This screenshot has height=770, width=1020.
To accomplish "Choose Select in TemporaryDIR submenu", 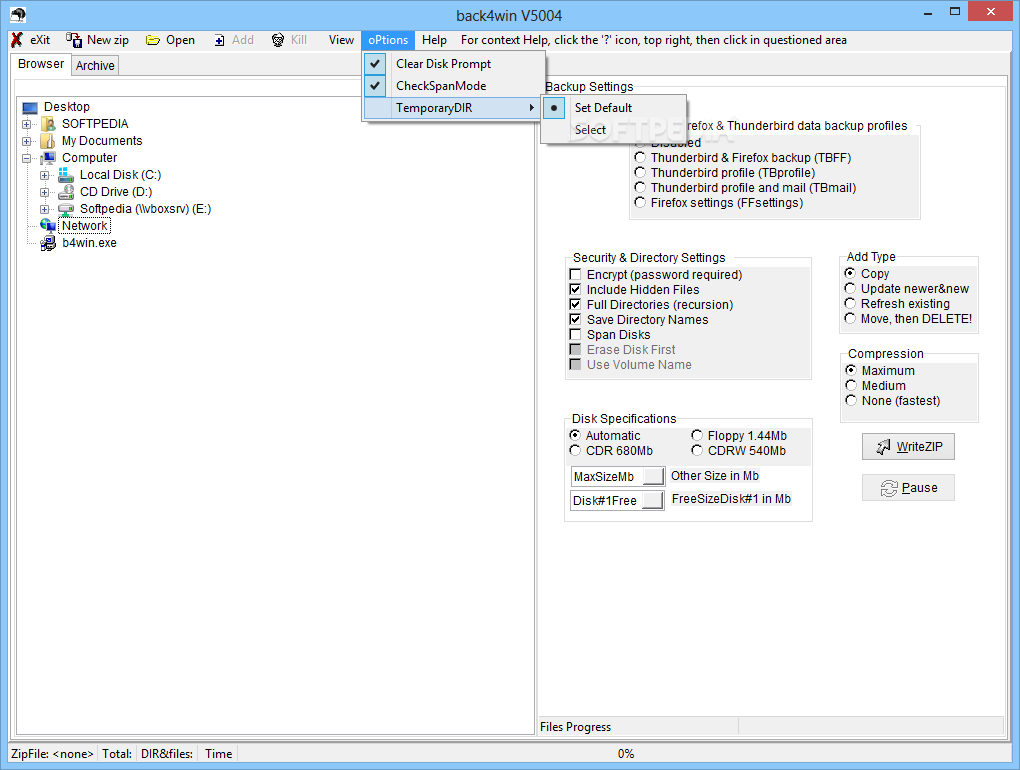I will tap(613, 129).
